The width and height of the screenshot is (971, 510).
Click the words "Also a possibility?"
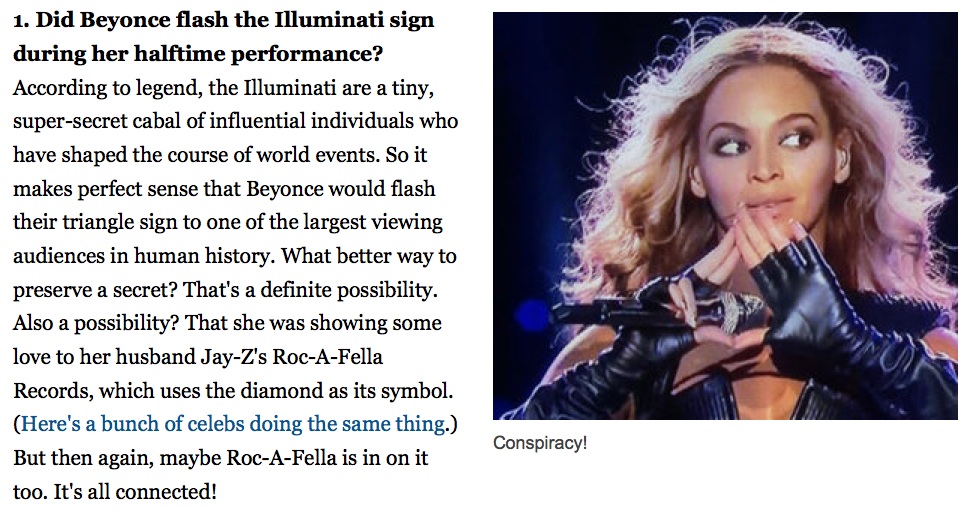[x=95, y=323]
